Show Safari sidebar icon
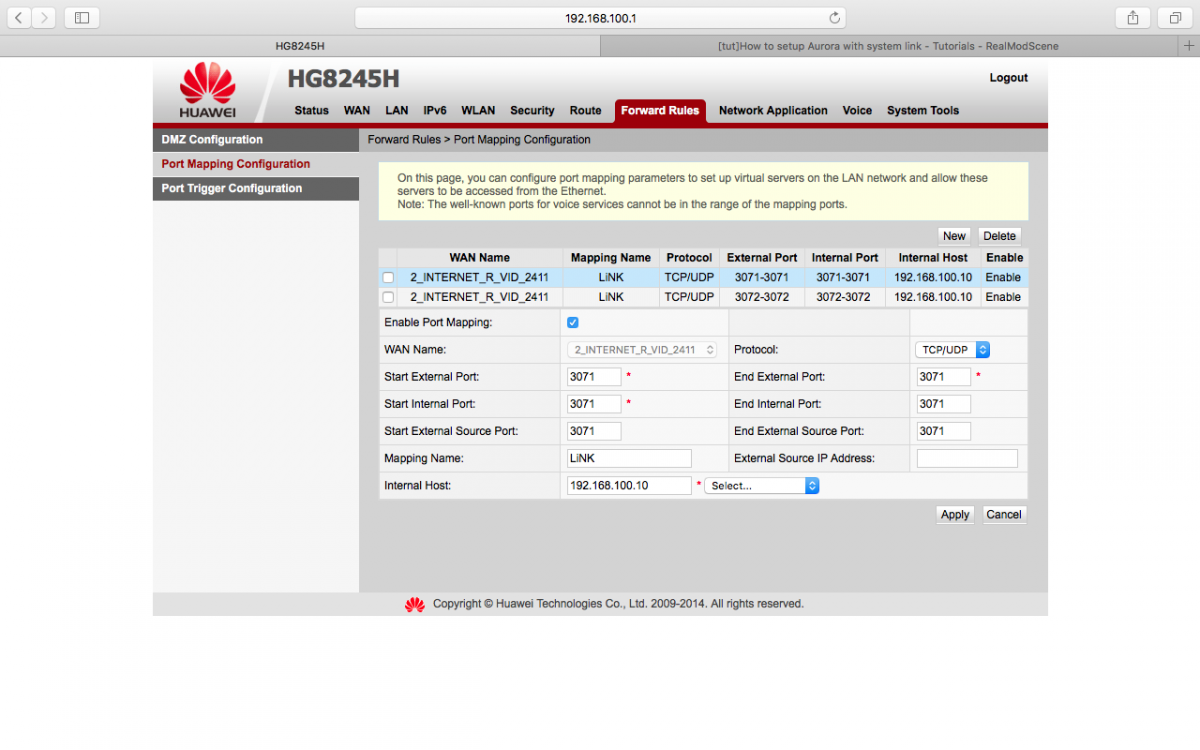 coord(82,17)
